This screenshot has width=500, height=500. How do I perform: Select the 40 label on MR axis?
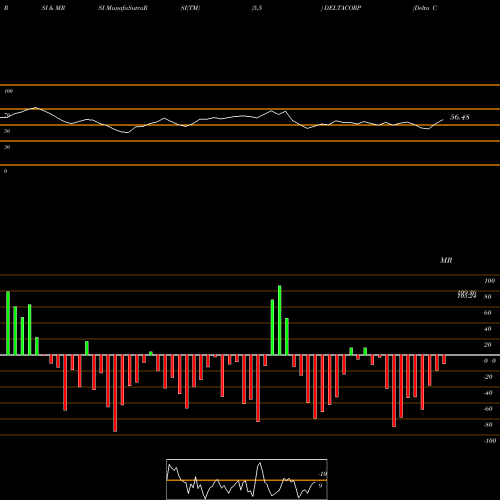click(x=488, y=329)
